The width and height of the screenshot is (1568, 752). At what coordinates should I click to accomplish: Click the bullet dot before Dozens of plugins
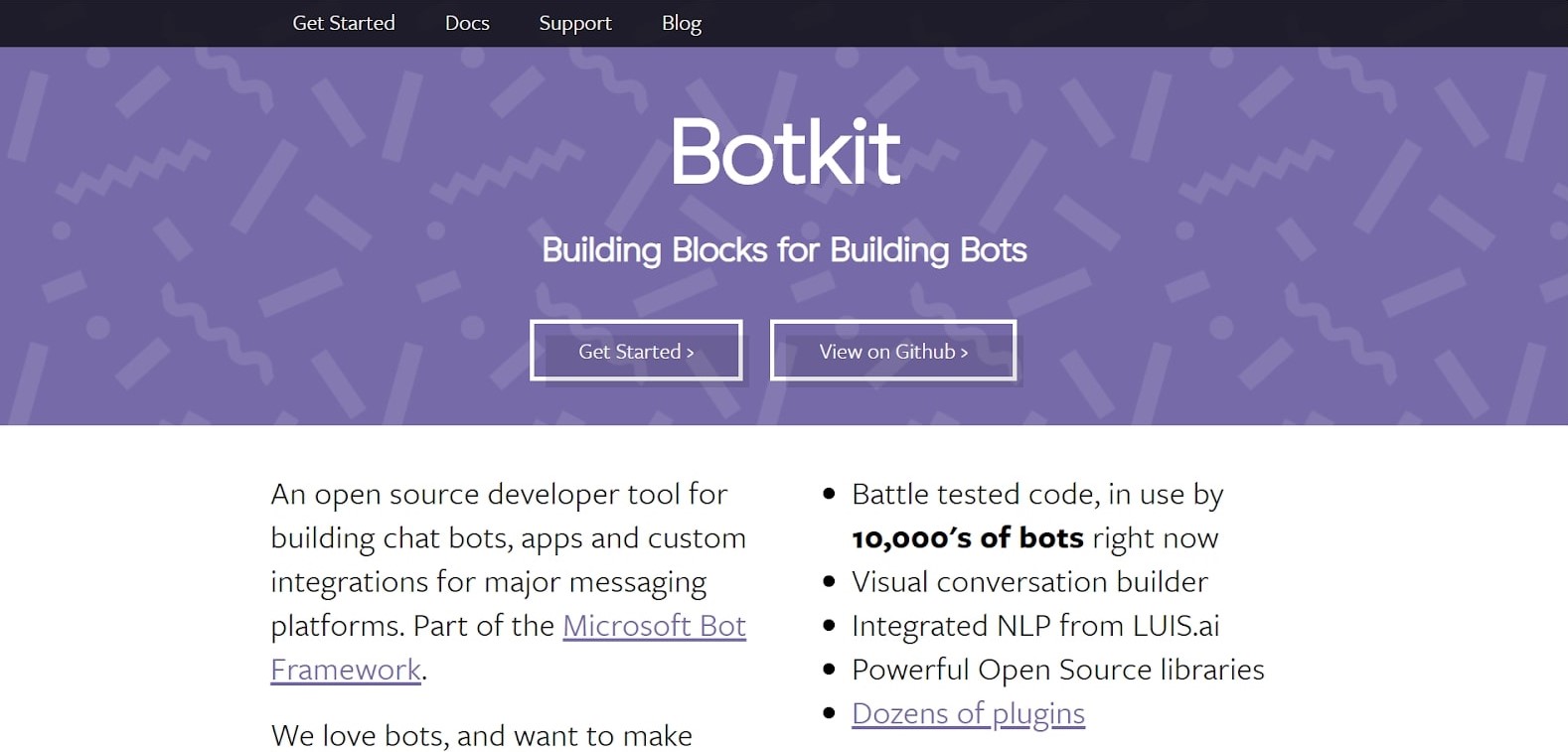[x=829, y=713]
